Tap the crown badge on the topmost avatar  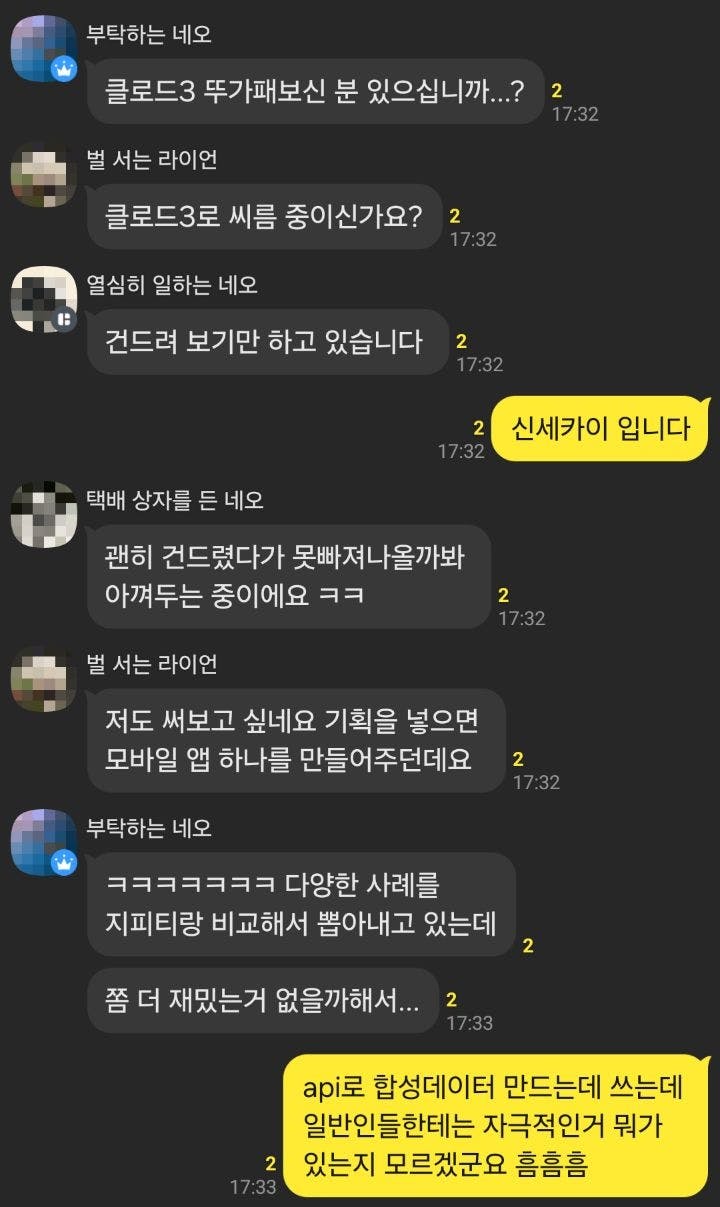(65, 70)
